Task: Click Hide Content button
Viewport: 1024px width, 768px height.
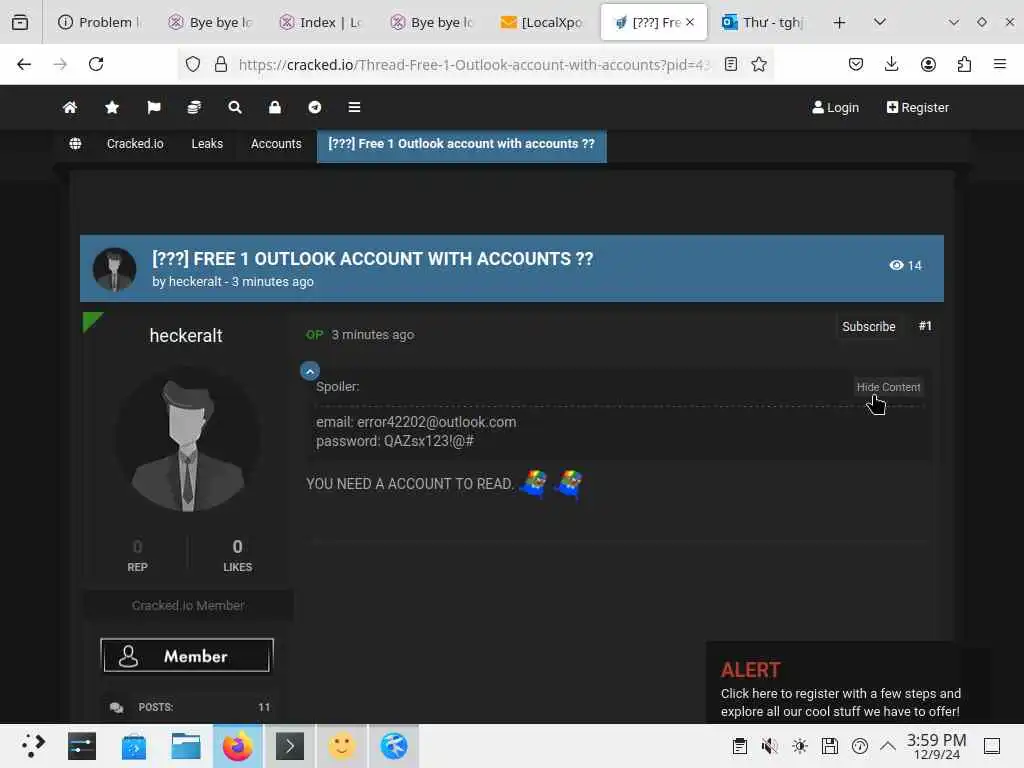Action: (x=888, y=387)
